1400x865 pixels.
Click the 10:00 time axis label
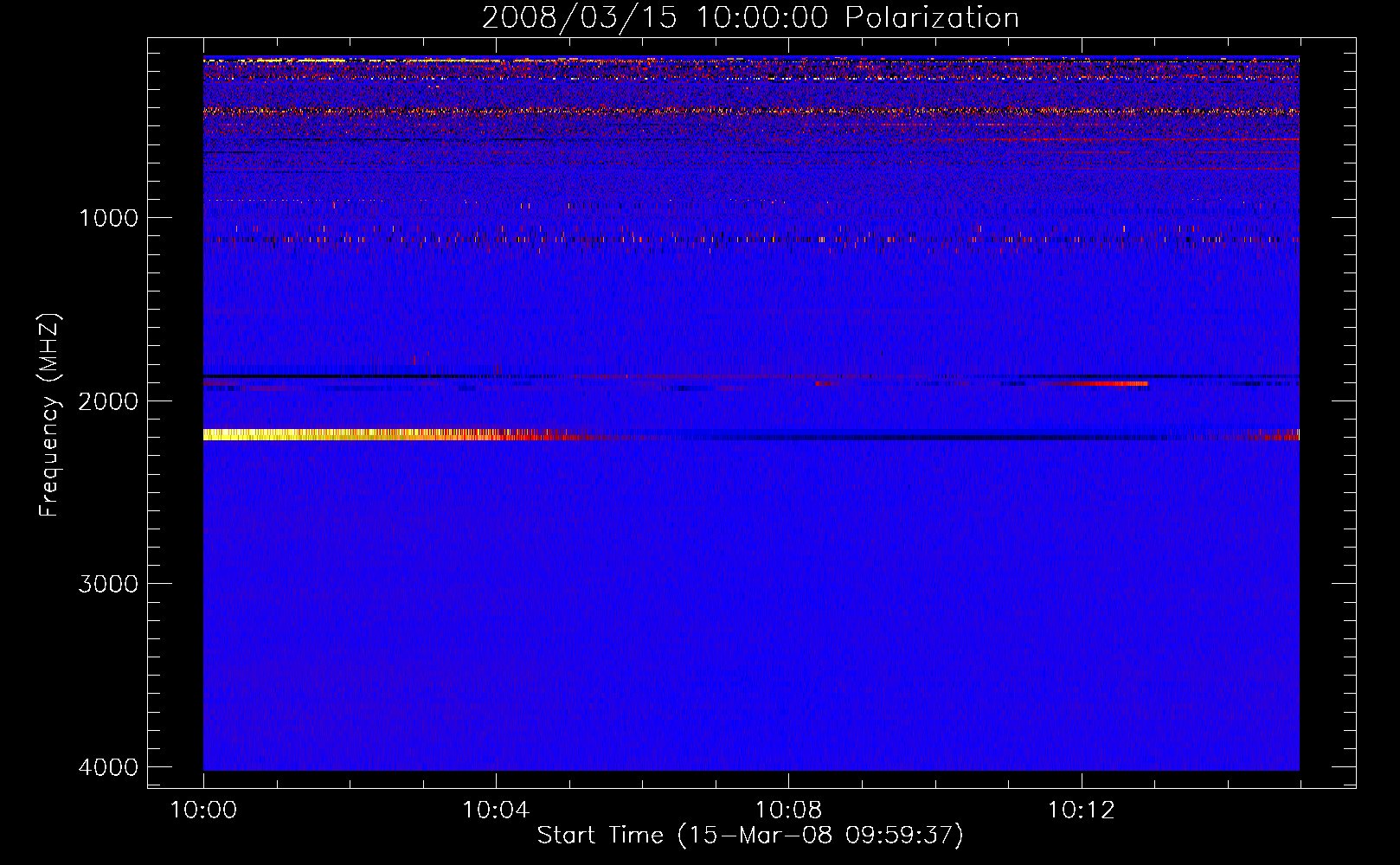pos(203,811)
